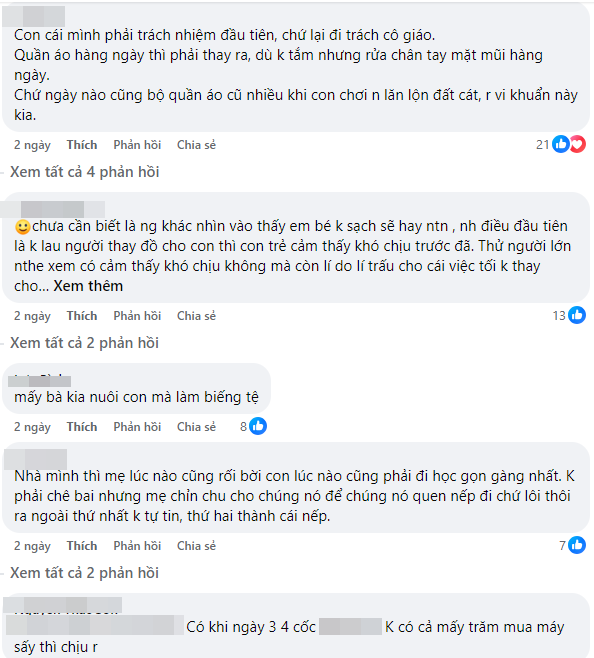This screenshot has width=594, height=658.
Task: Expand "Xem tất cả 4 phản hồi" replies
Action: pyautogui.click(x=84, y=172)
